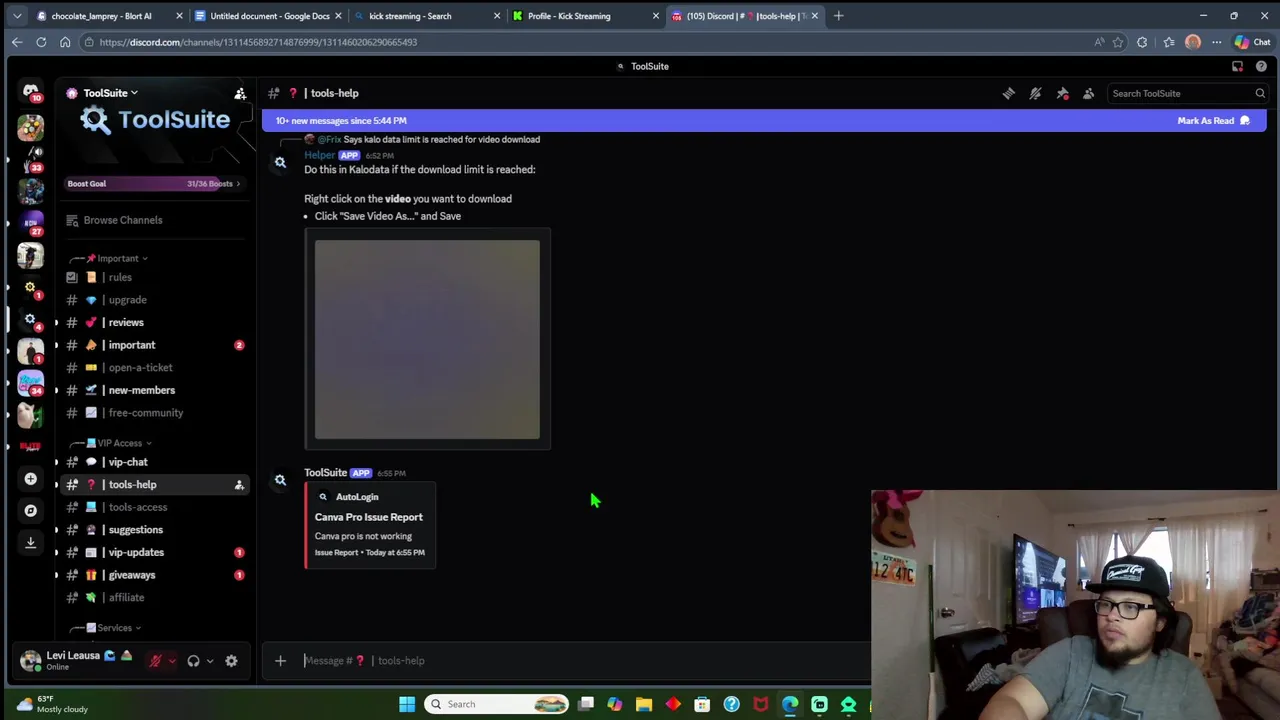This screenshot has height=720, width=1280.
Task: Open the server icon with 33 badge
Action: [30, 158]
